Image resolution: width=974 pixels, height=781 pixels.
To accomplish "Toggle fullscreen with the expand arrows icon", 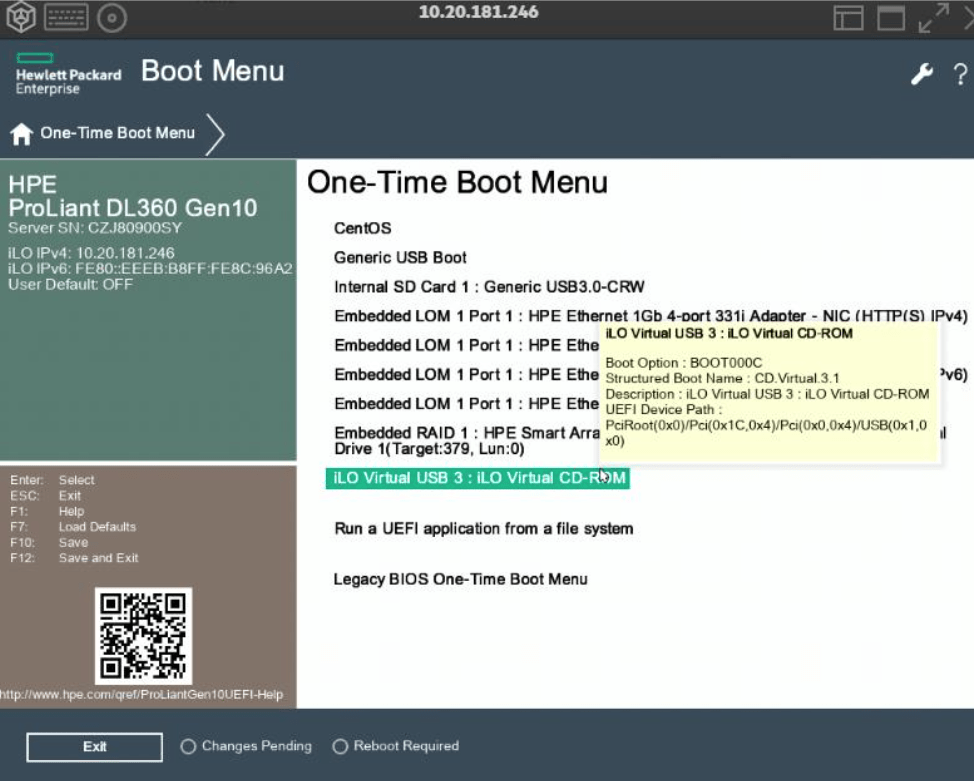I will [934, 18].
